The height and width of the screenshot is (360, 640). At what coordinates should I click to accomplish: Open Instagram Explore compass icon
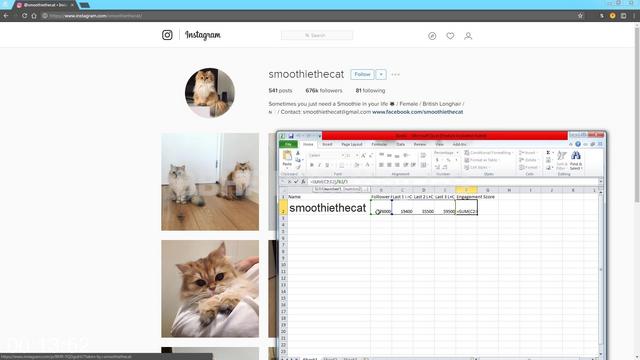click(x=432, y=36)
